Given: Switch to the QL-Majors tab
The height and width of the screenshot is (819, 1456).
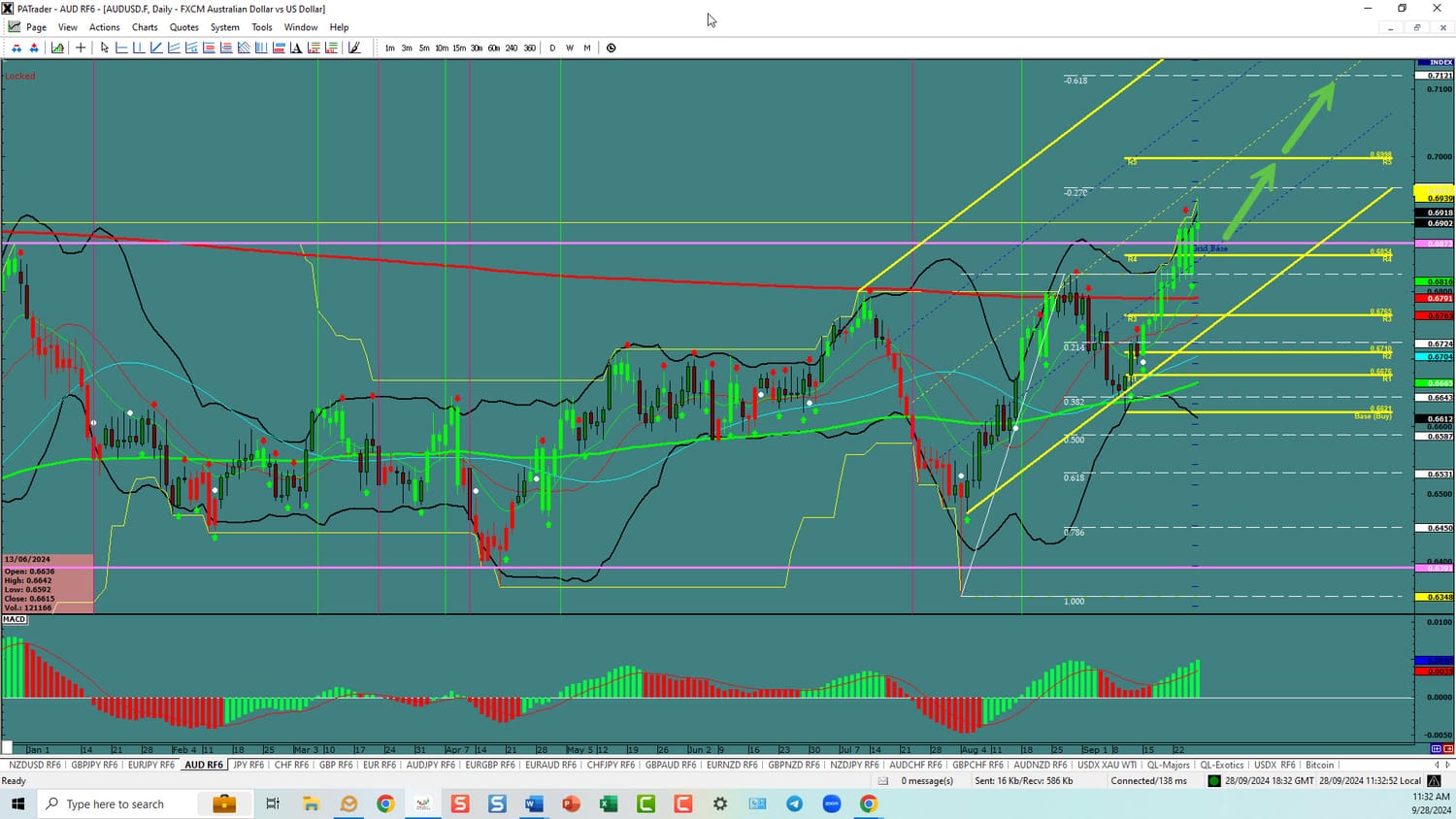Looking at the screenshot, I should coord(1169,765).
